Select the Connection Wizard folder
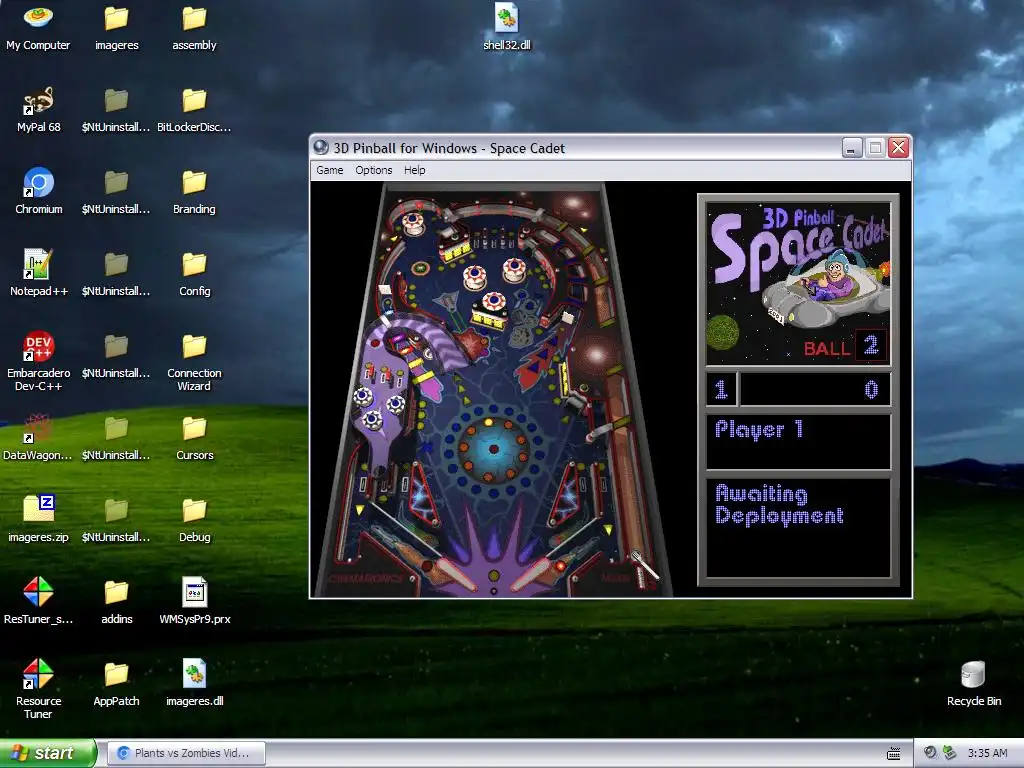This screenshot has height=768, width=1024. tap(194, 362)
